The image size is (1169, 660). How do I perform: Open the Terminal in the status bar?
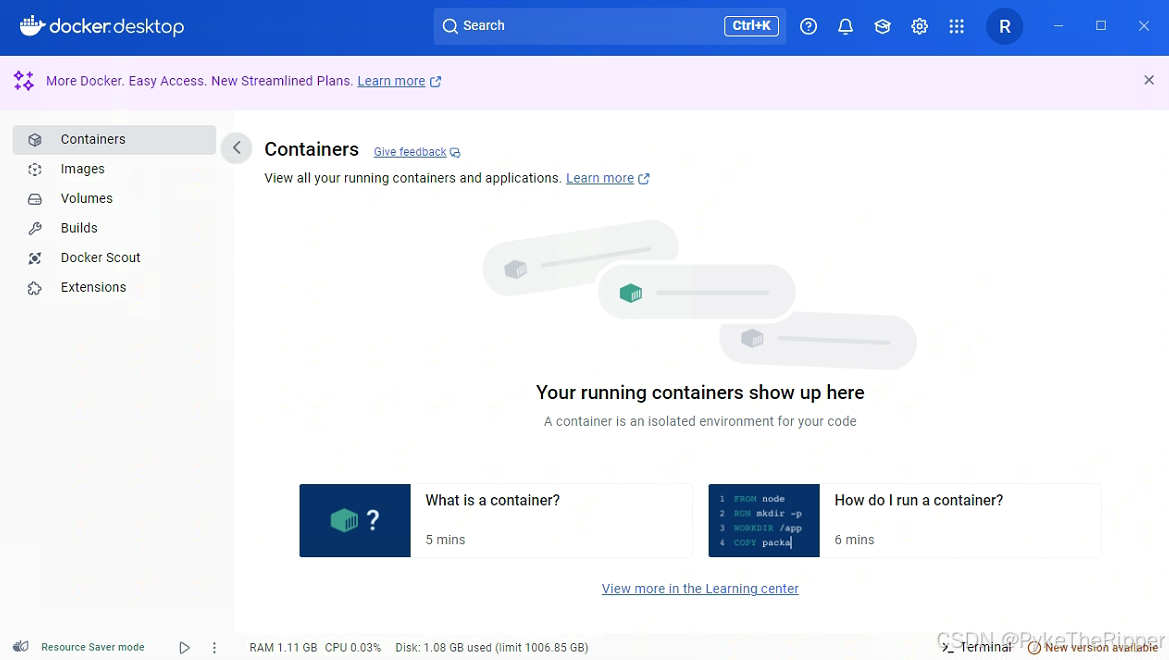click(x=977, y=647)
